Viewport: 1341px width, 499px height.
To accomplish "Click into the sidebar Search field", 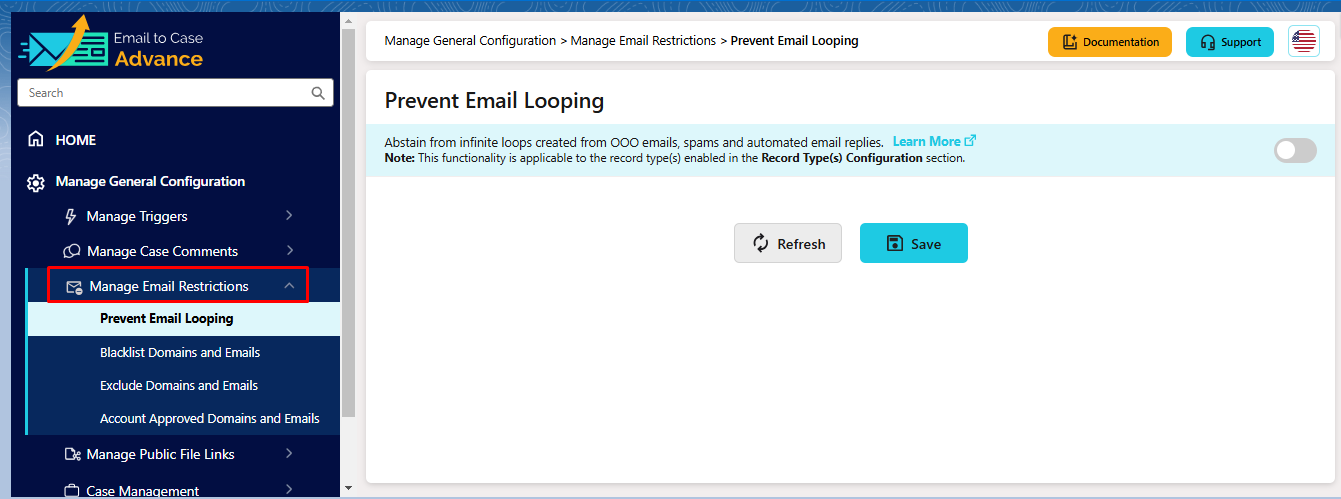I will (x=160, y=93).
